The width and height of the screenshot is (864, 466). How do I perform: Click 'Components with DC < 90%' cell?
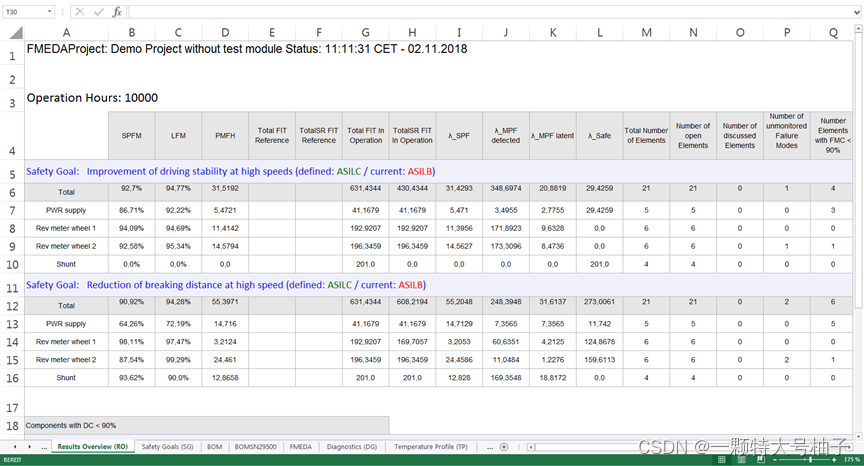point(207,425)
